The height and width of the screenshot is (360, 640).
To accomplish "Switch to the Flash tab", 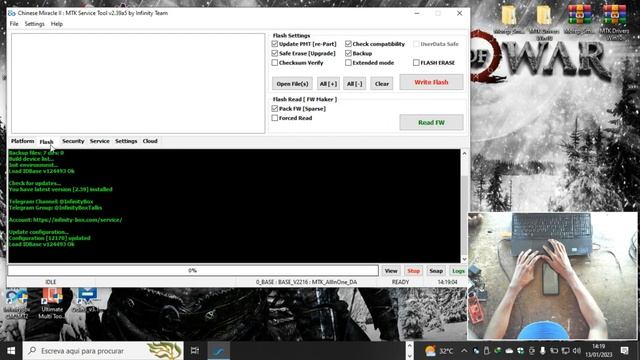I will pos(46,142).
